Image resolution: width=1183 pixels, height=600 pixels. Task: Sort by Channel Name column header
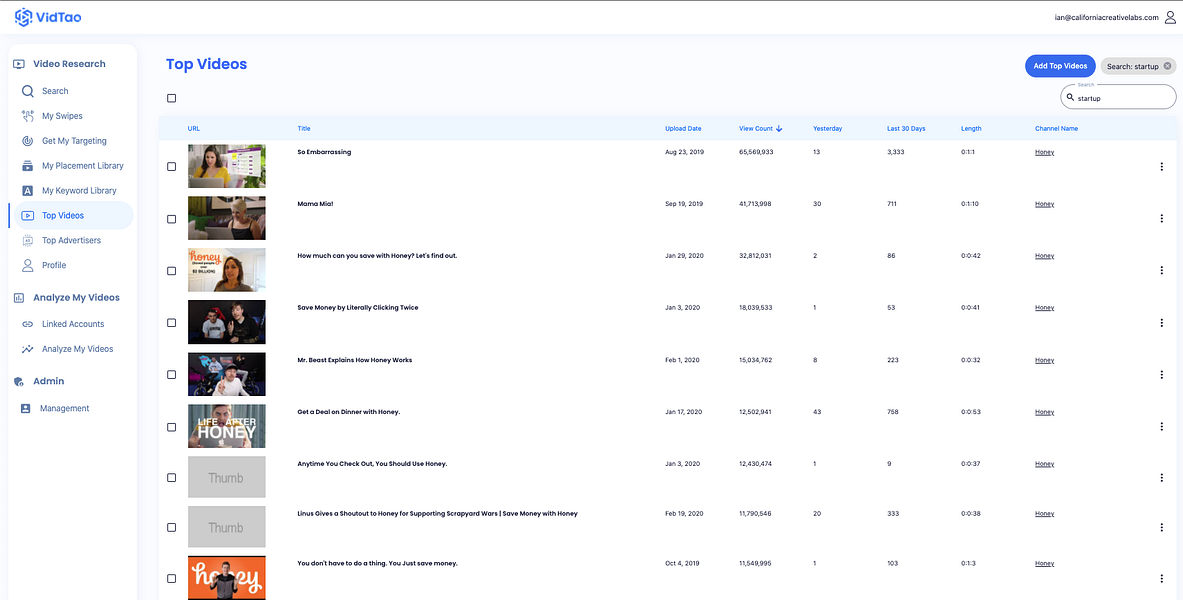point(1056,129)
